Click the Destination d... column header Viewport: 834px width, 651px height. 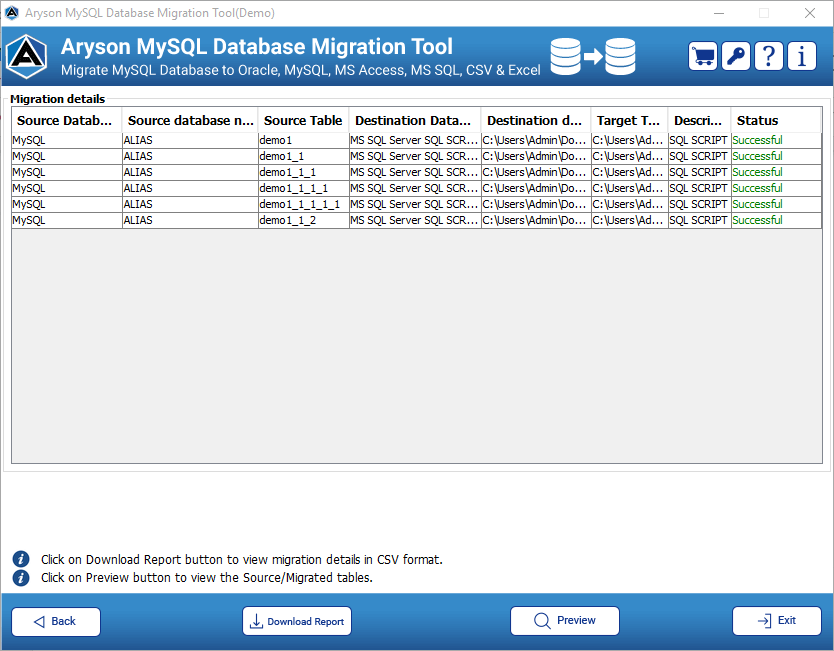click(x=536, y=120)
